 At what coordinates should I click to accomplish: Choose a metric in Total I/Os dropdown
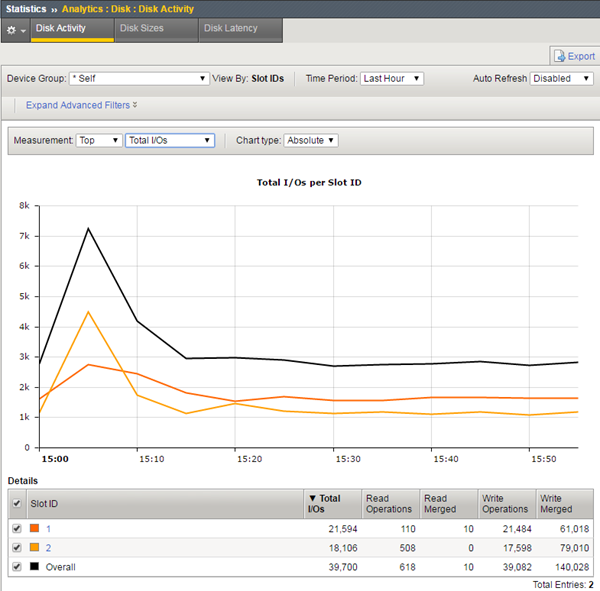[x=170, y=141]
